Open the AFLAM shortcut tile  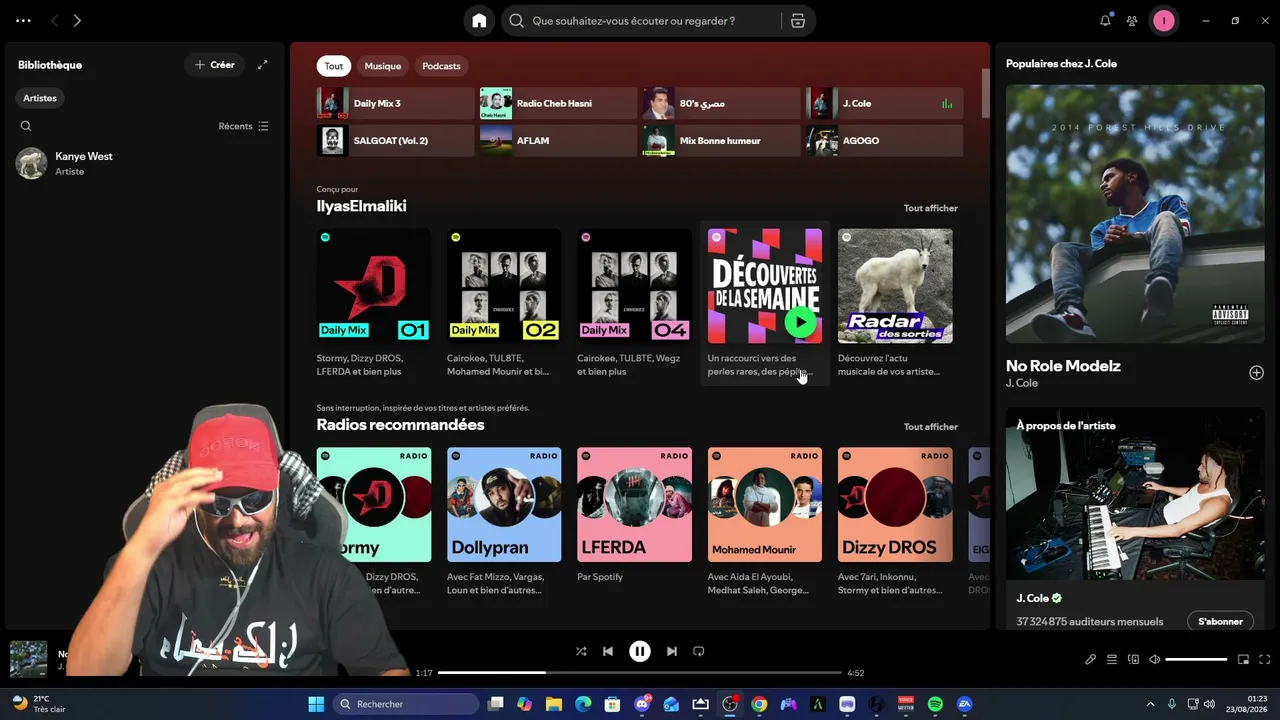559,141
